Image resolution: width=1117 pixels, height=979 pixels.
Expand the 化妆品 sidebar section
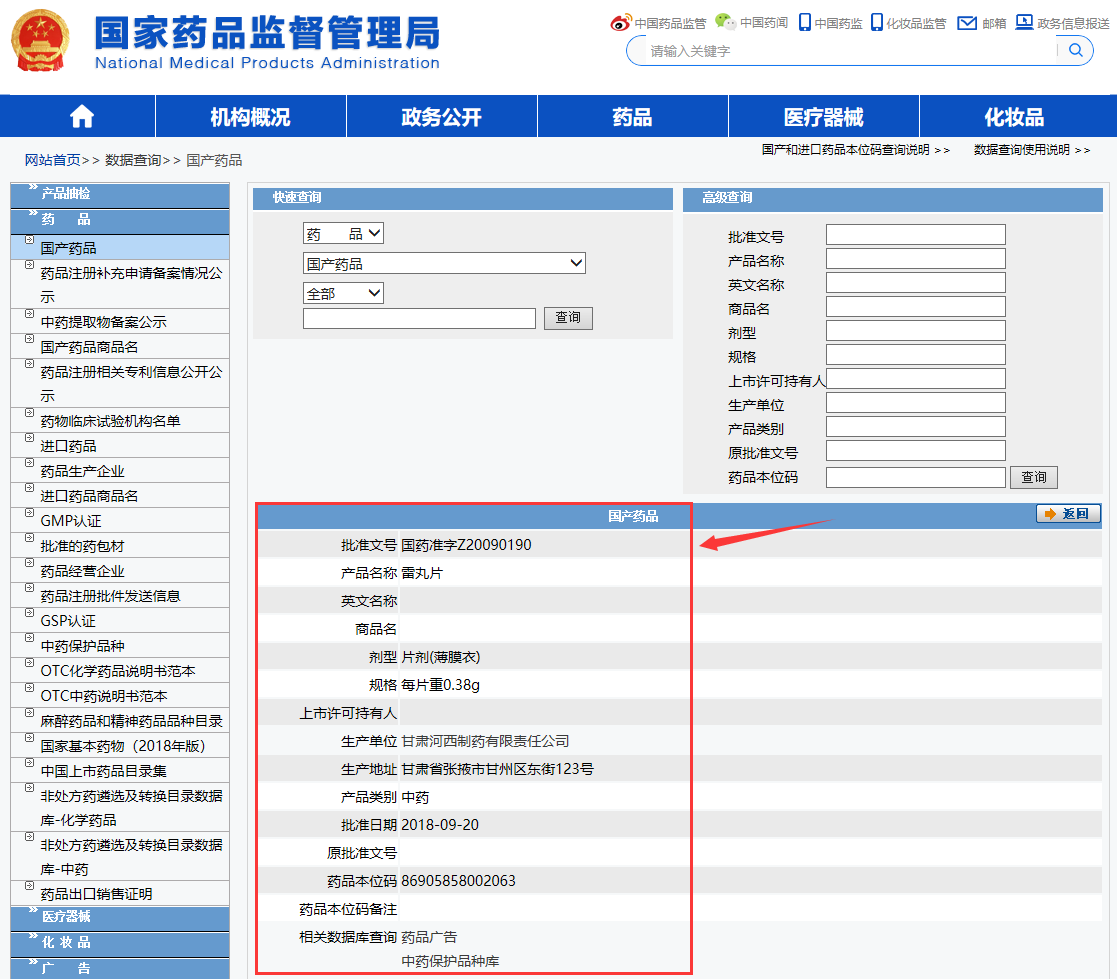point(120,943)
